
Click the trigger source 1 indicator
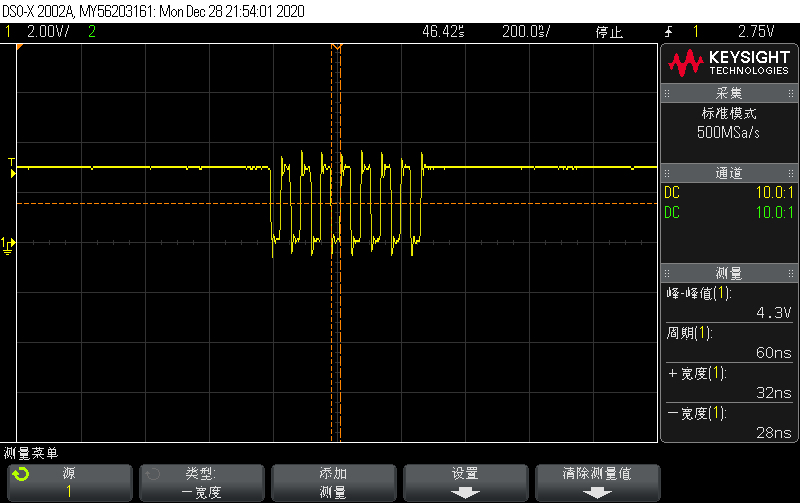click(x=695, y=32)
